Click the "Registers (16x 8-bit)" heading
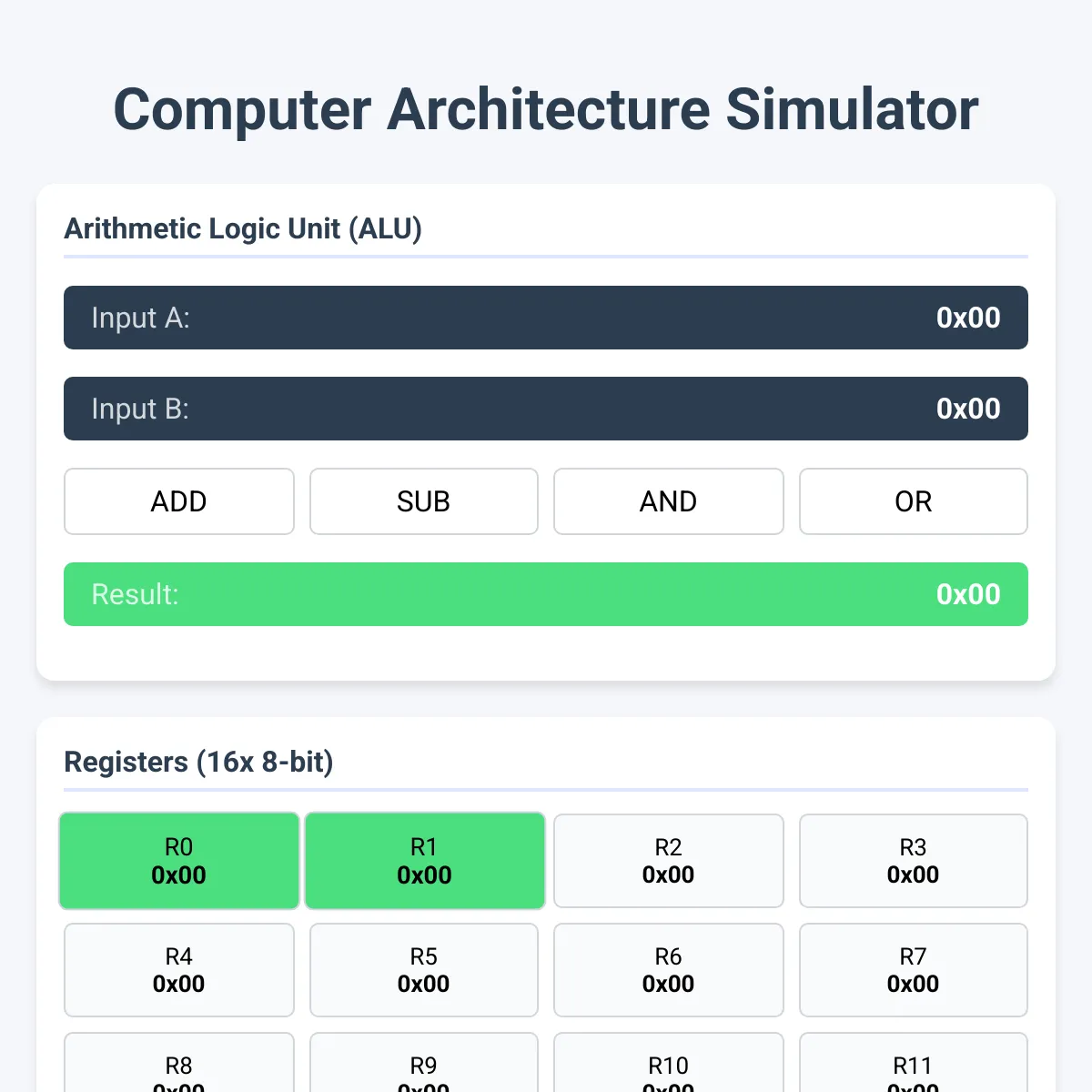1092x1092 pixels. tap(198, 762)
